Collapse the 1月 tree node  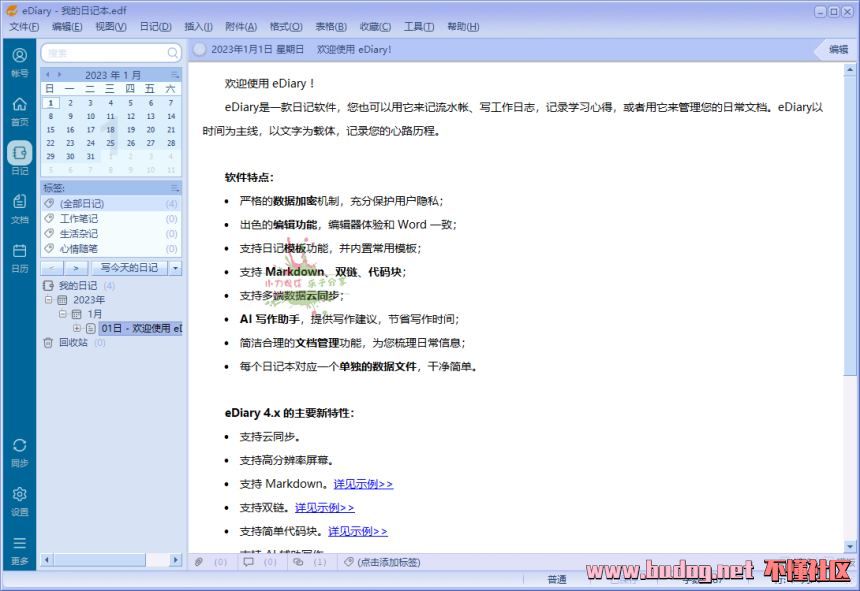pyautogui.click(x=63, y=314)
